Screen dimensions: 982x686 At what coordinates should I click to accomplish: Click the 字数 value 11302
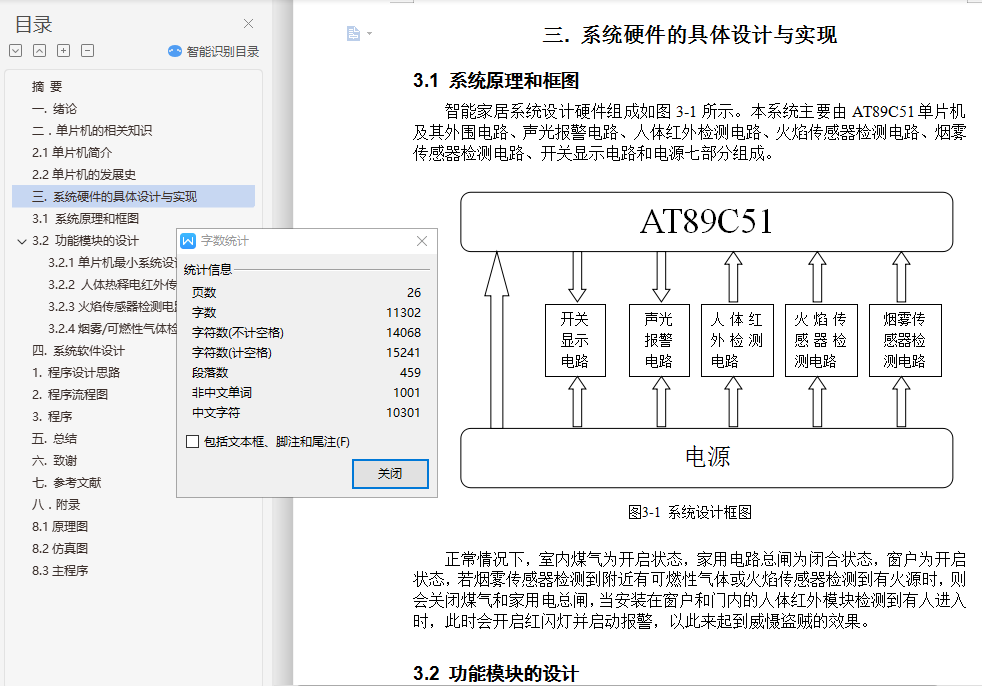(x=403, y=313)
